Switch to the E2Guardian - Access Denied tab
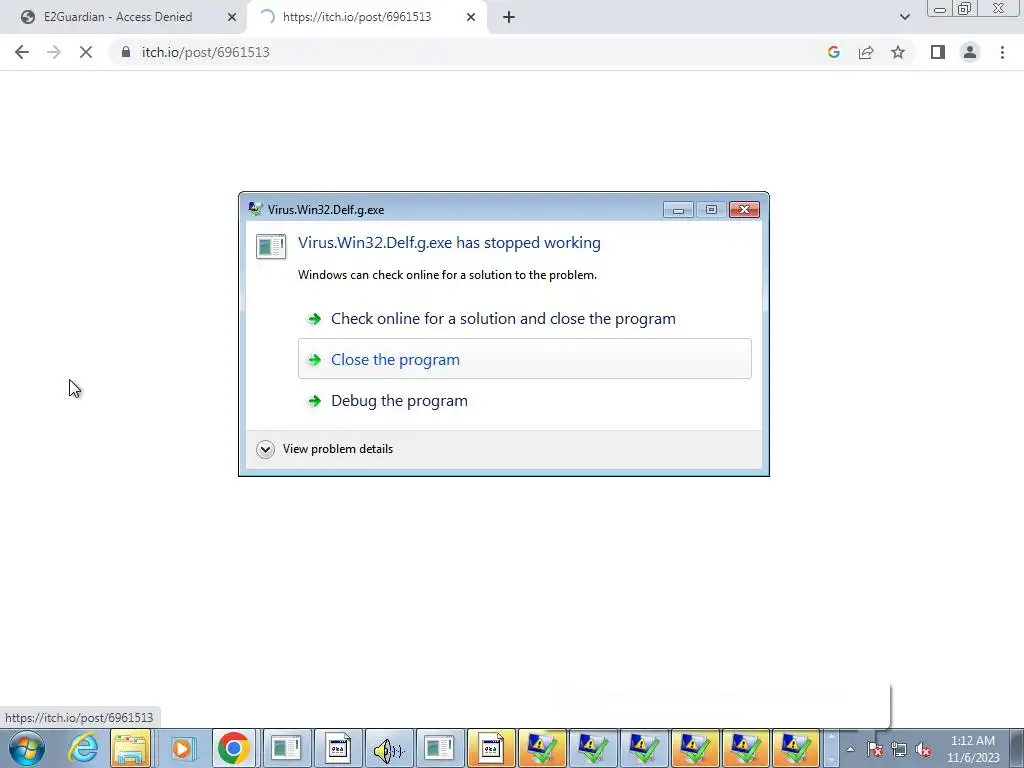The image size is (1024, 768). tap(118, 17)
